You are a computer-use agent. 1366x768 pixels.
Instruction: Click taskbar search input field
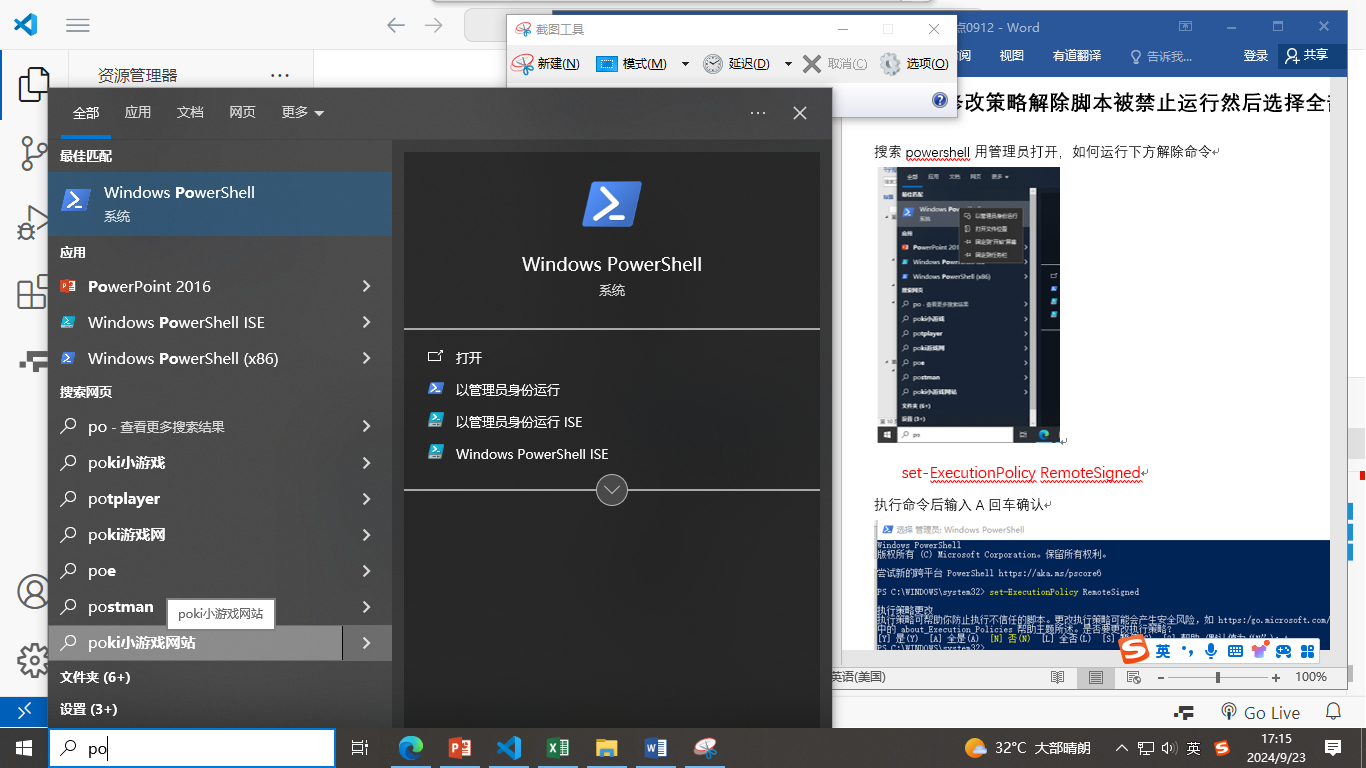[x=192, y=748]
